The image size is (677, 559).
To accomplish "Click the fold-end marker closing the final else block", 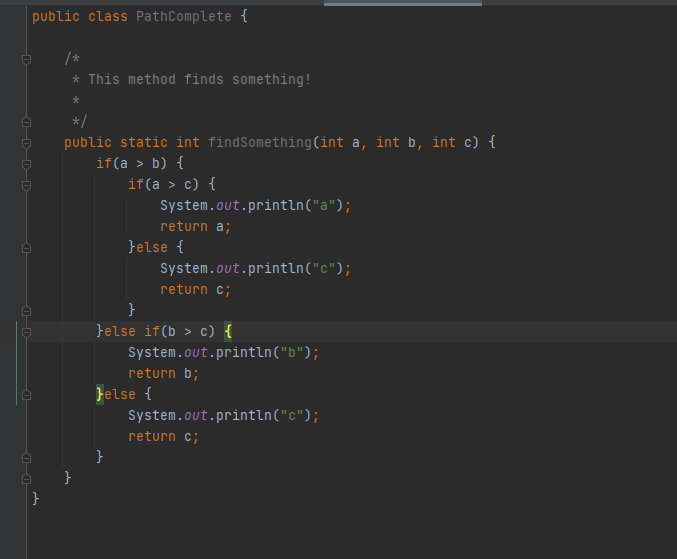I will pyautogui.click(x=26, y=458).
